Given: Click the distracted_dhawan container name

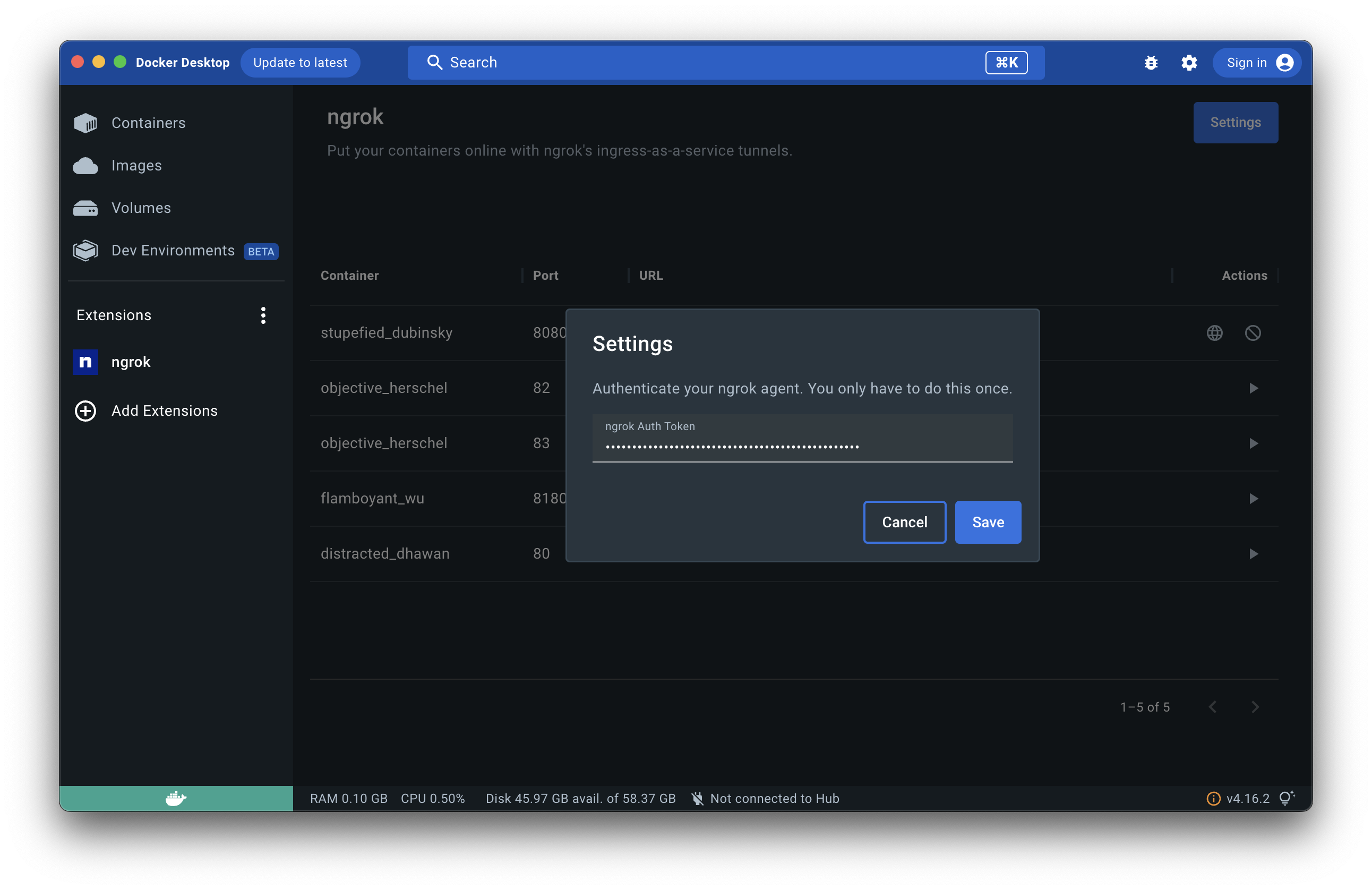Looking at the screenshot, I should click(385, 554).
